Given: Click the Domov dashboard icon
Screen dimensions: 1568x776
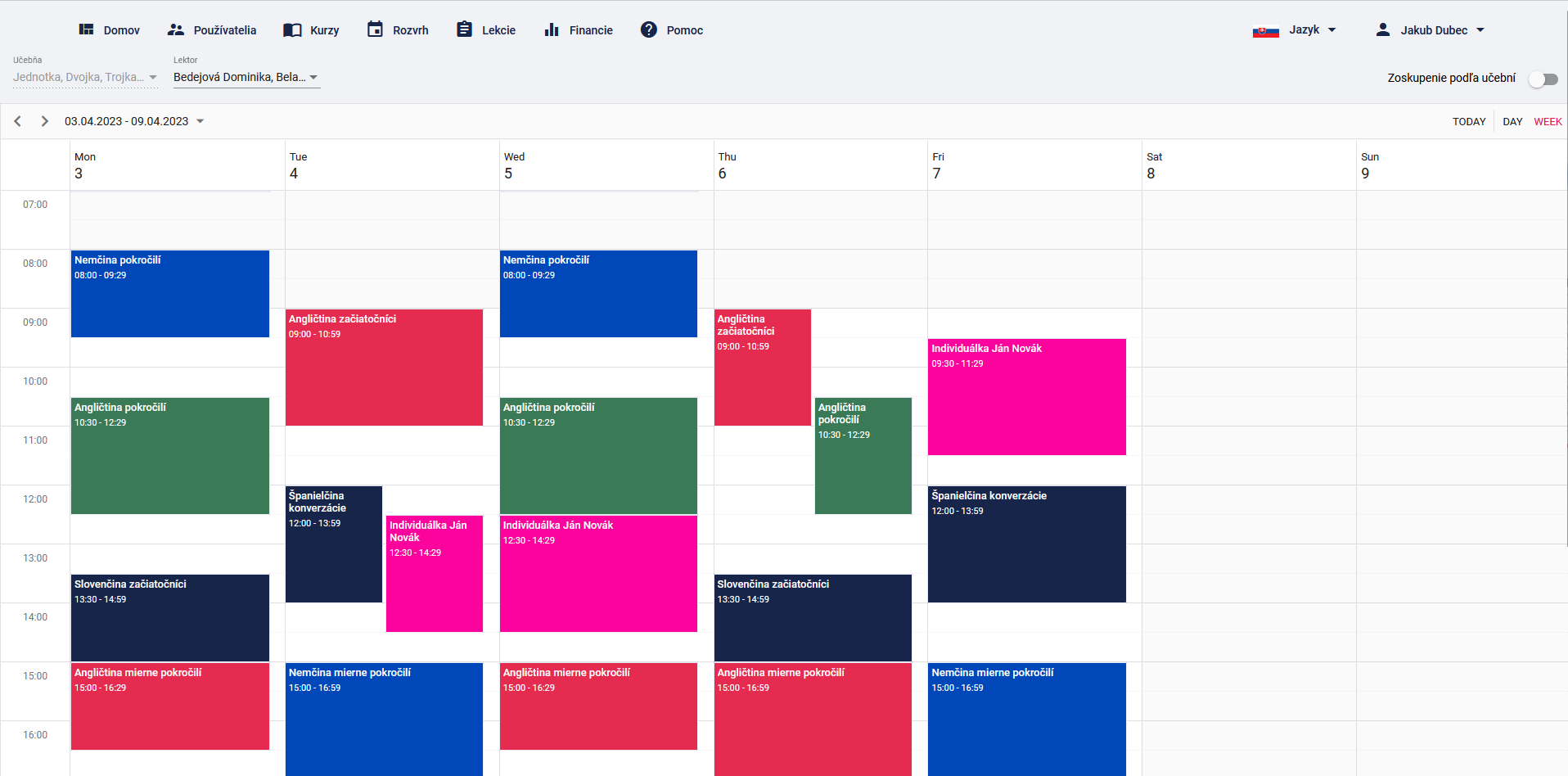Looking at the screenshot, I should [x=86, y=29].
